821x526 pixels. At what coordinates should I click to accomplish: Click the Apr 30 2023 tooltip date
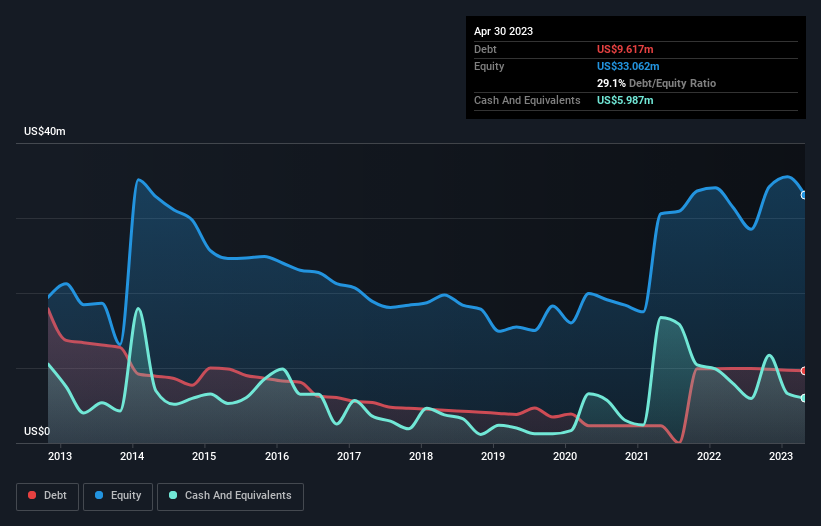[503, 31]
